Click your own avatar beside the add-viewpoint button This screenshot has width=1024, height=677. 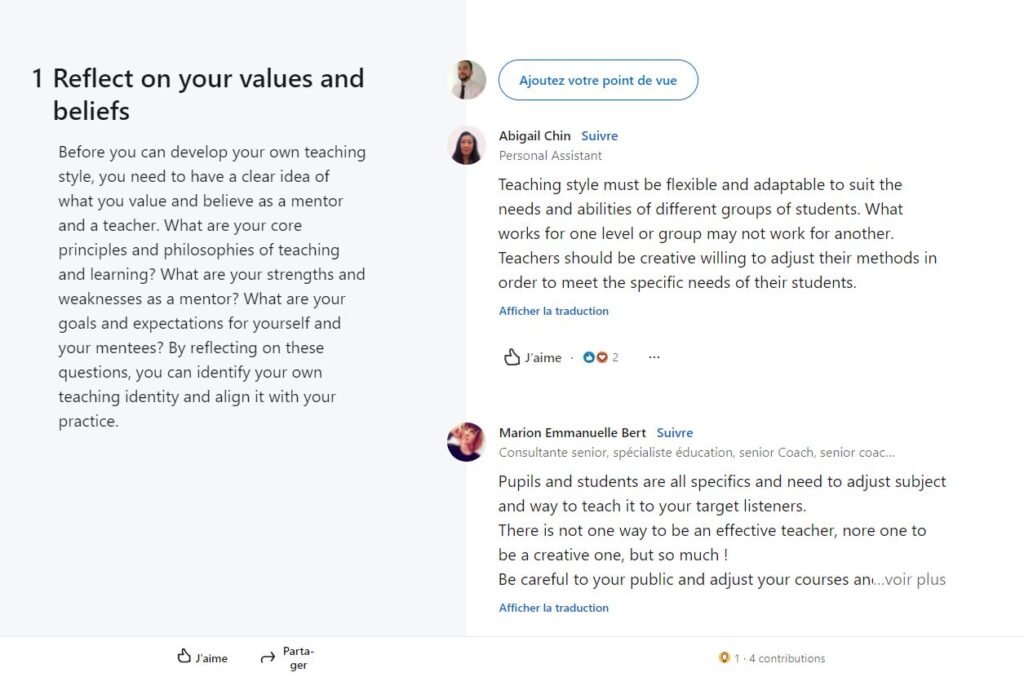pyautogui.click(x=466, y=80)
